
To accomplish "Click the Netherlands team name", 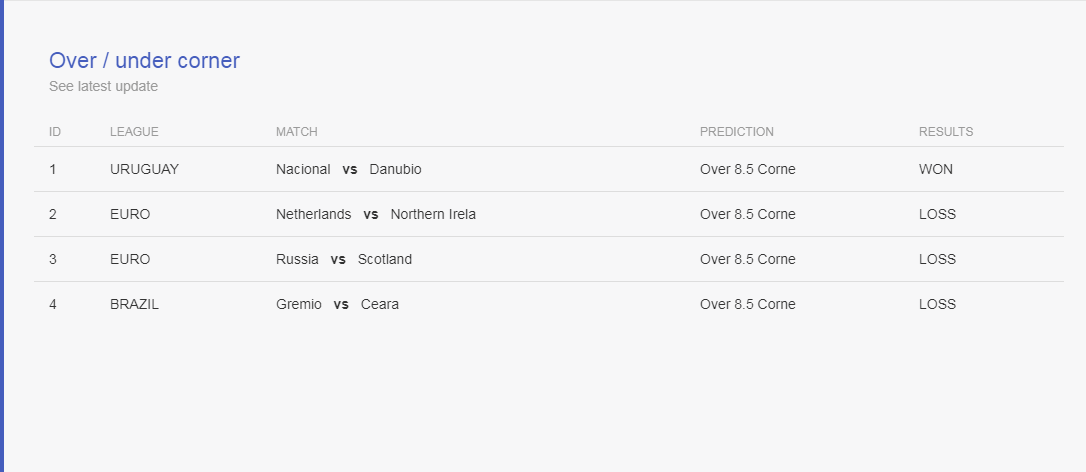I will point(314,214).
